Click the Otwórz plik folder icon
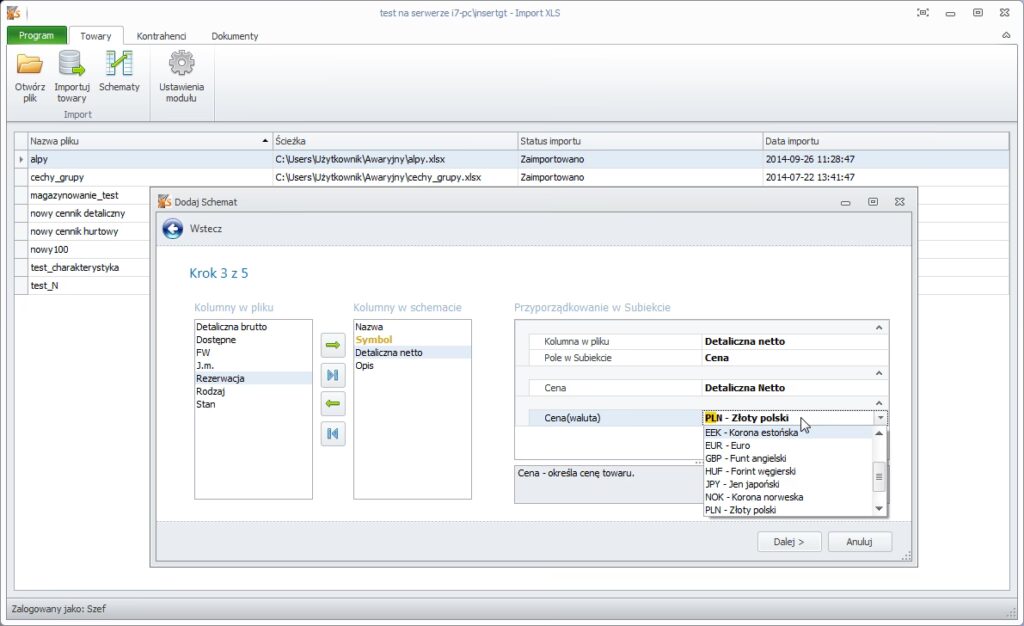The height and width of the screenshot is (626, 1024). [30, 64]
